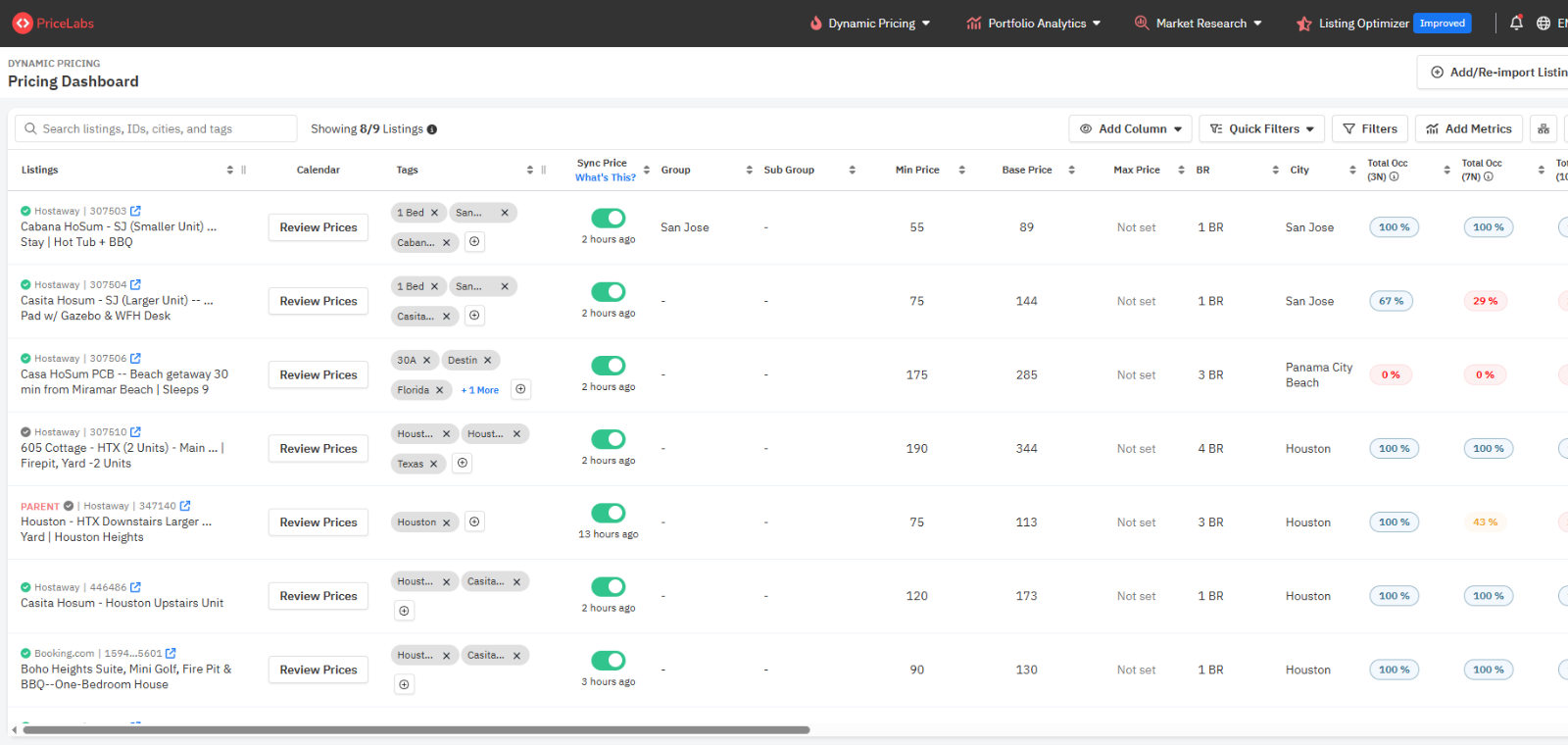Viewport: 1568px width, 745px height.
Task: Toggle sync price for Cabana HoSum listing
Action: [x=609, y=218]
